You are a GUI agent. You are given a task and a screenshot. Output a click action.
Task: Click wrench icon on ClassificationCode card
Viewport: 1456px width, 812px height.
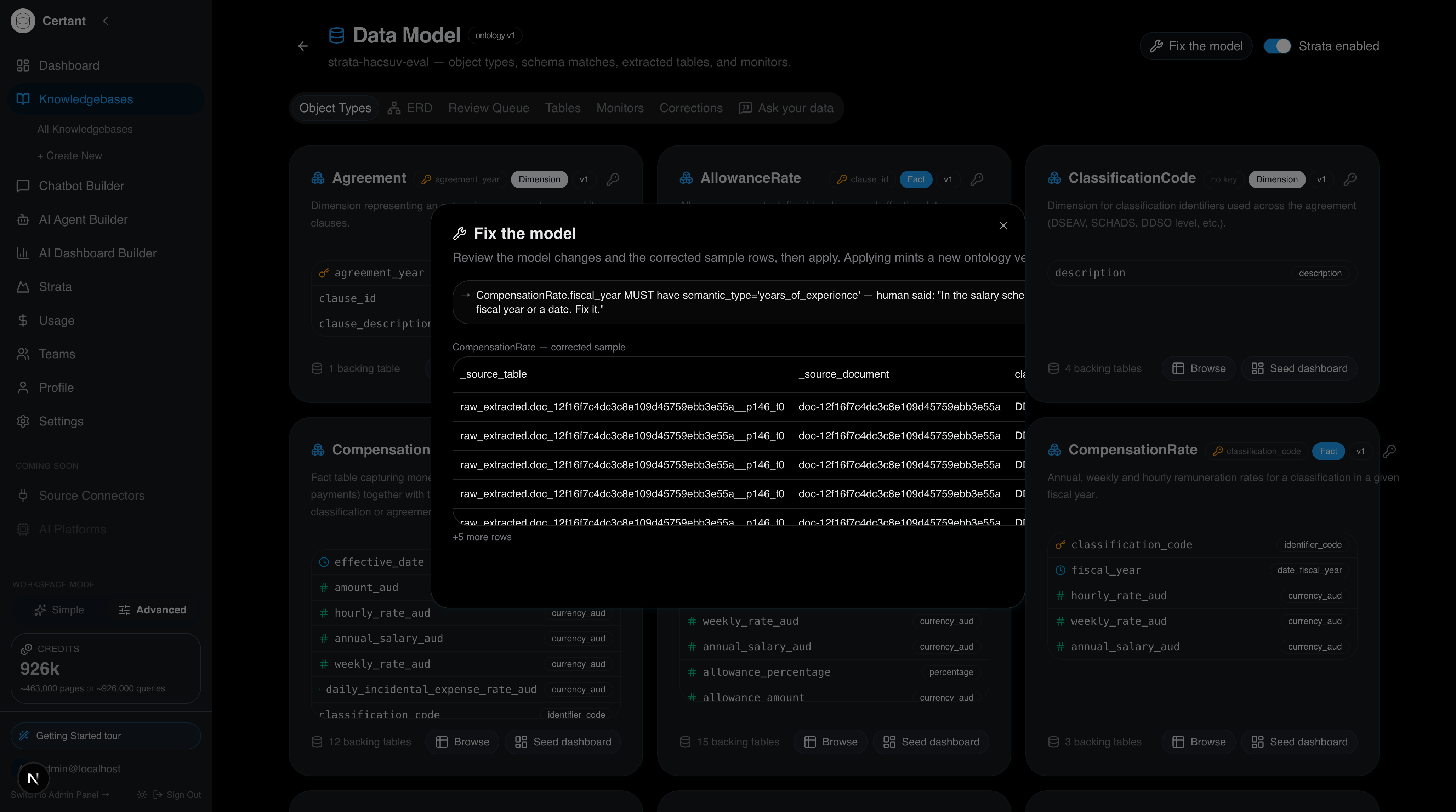click(1350, 179)
